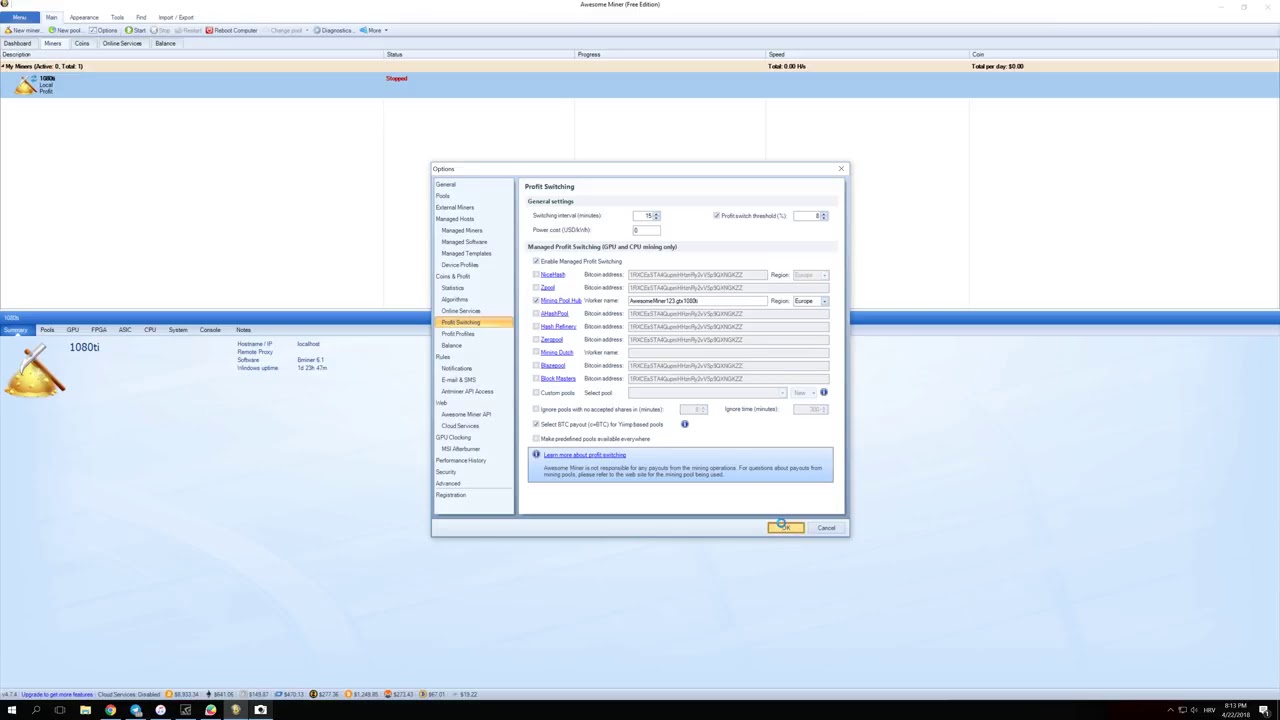Screen dimensions: 1280x720
Task: Enable the Zpool checkbox
Action: pyautogui.click(x=536, y=288)
